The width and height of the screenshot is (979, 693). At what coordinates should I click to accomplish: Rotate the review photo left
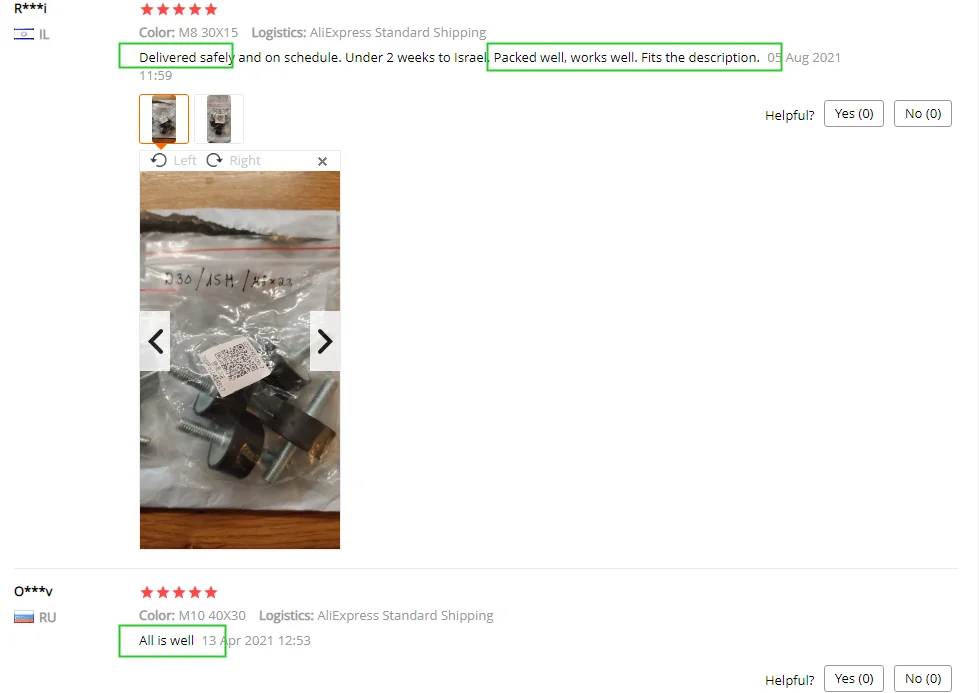pos(174,160)
